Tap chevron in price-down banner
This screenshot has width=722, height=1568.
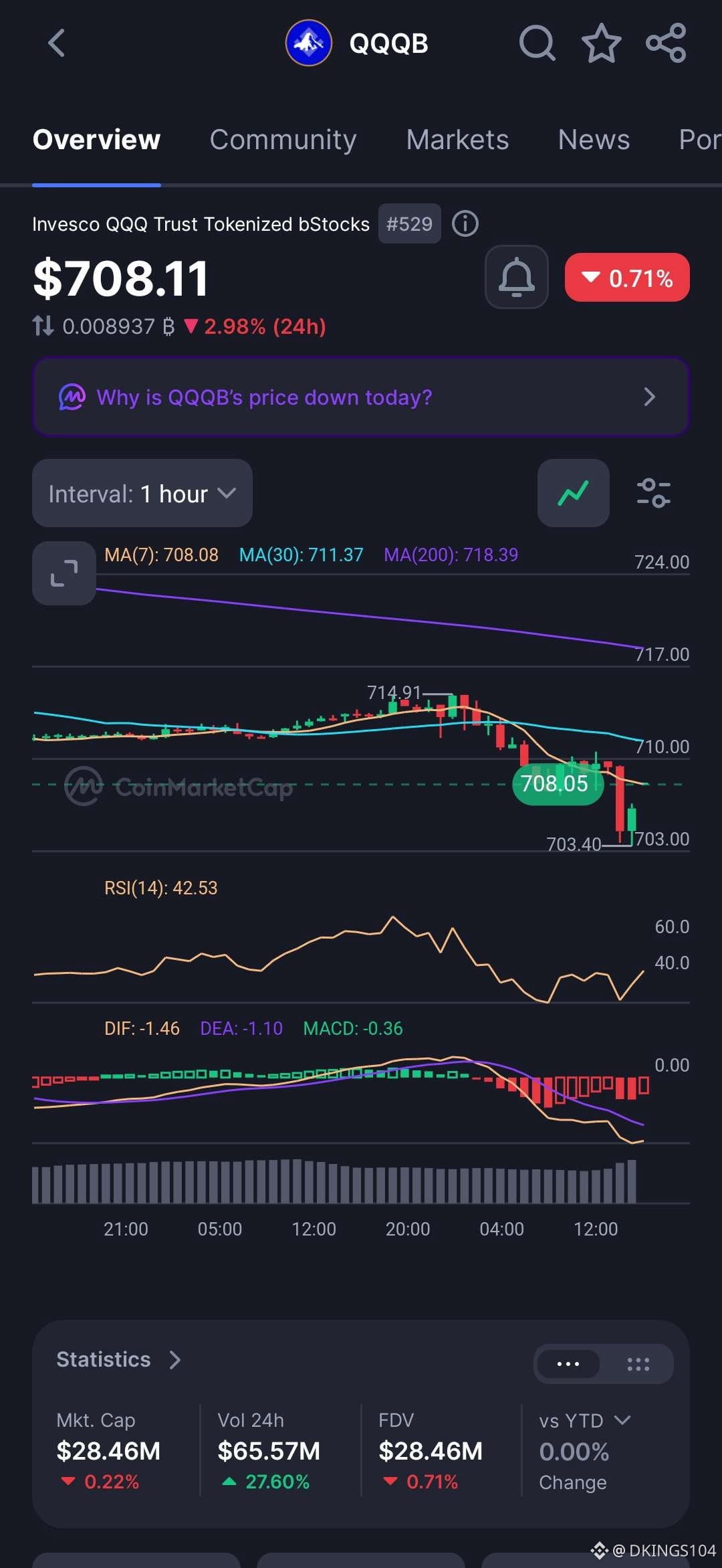(649, 397)
